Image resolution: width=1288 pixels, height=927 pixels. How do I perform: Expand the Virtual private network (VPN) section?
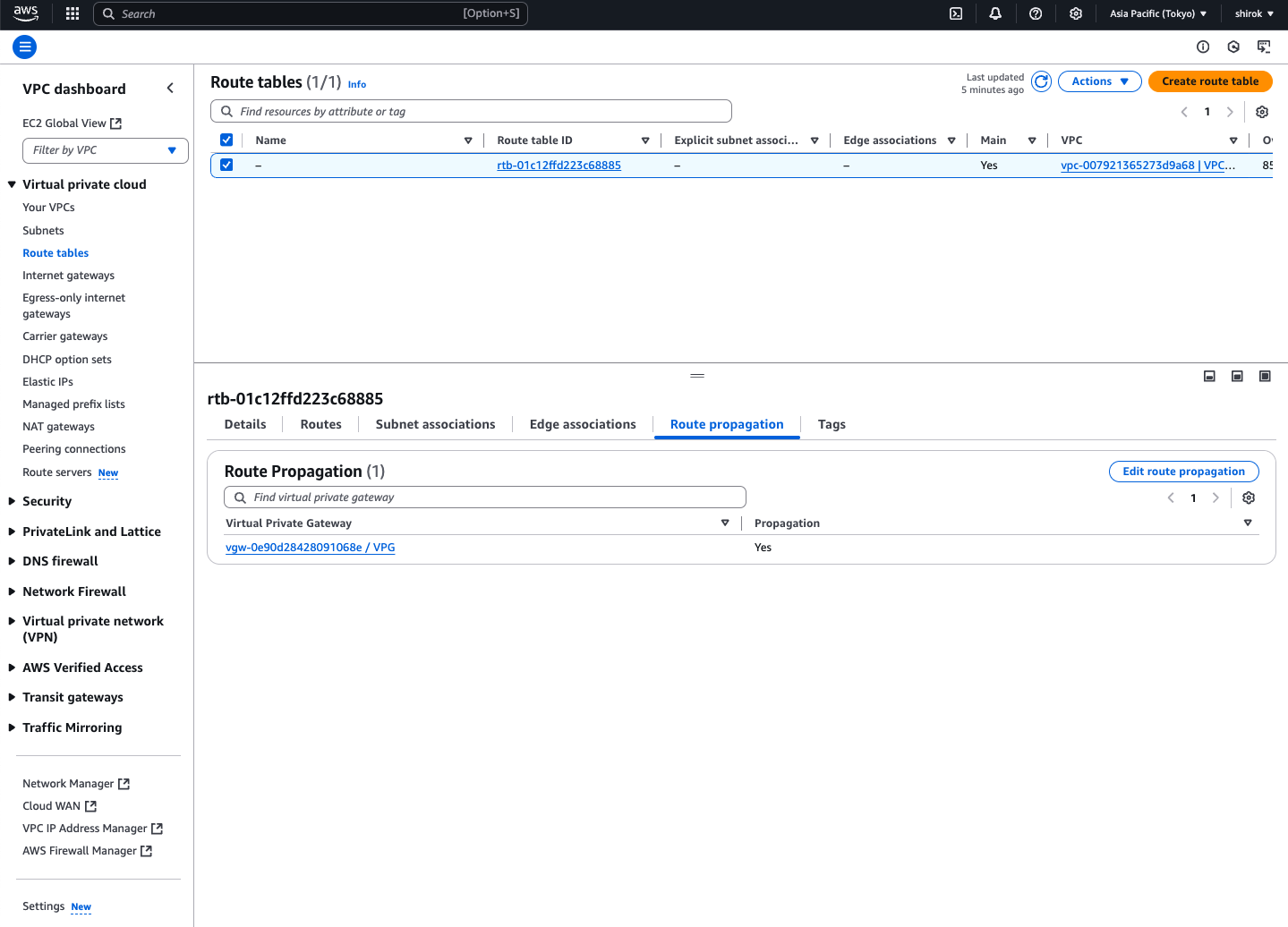(13, 621)
